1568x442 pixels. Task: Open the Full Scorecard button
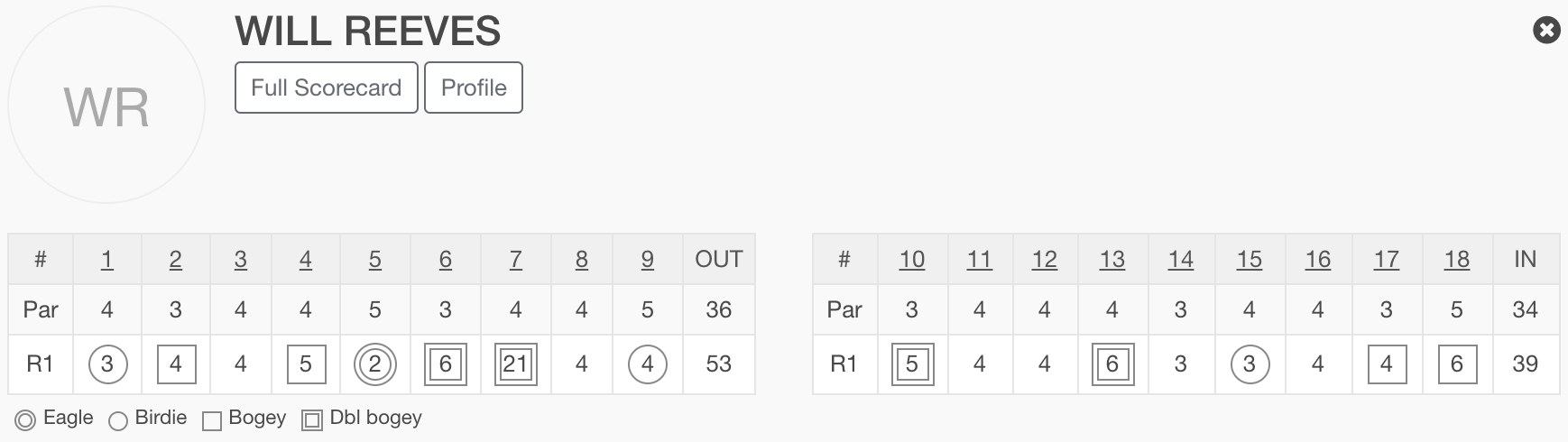tap(326, 87)
